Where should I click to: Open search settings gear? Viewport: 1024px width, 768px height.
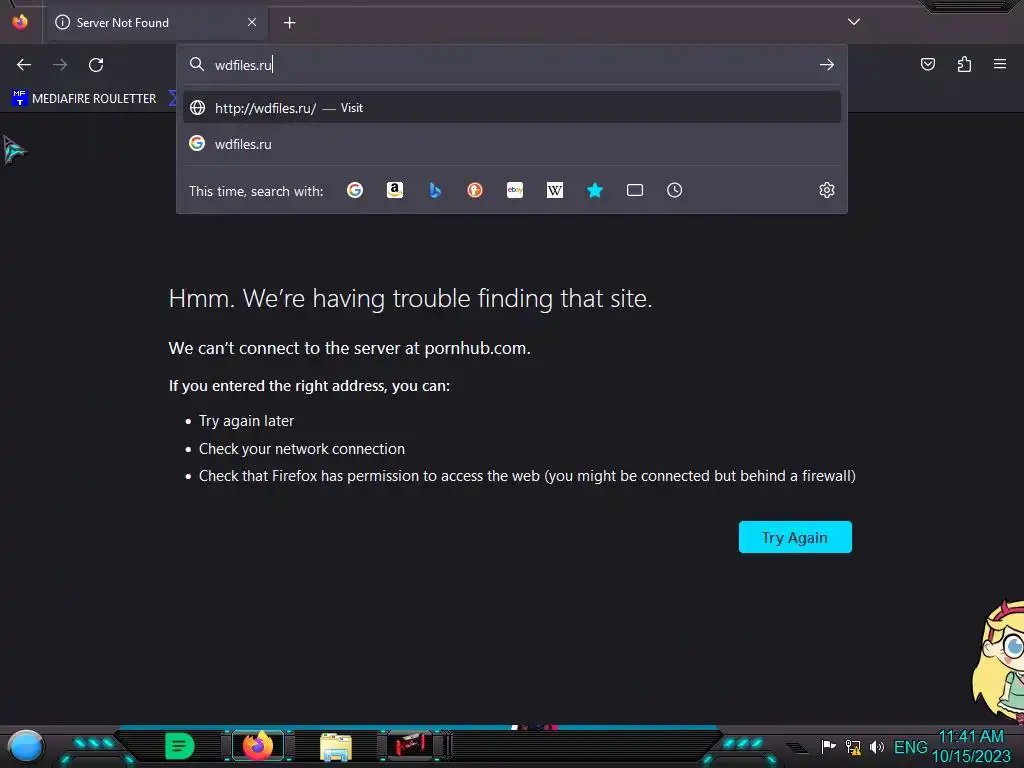[x=827, y=190]
